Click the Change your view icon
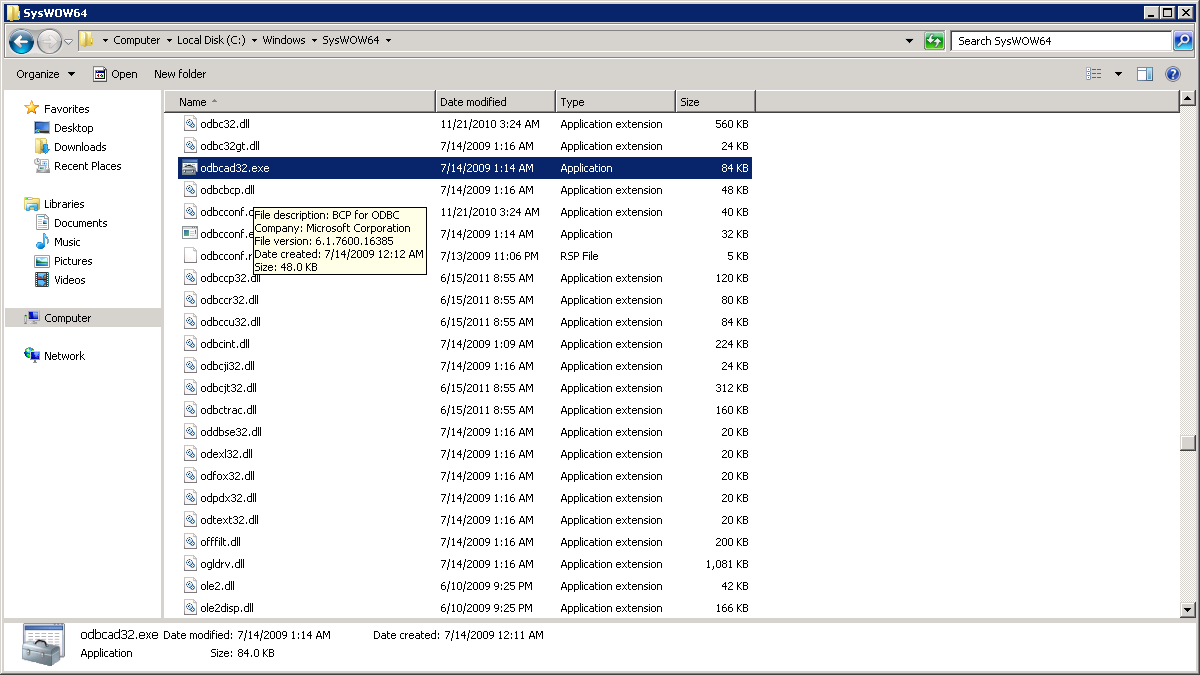Image resolution: width=1200 pixels, height=675 pixels. coord(1094,74)
